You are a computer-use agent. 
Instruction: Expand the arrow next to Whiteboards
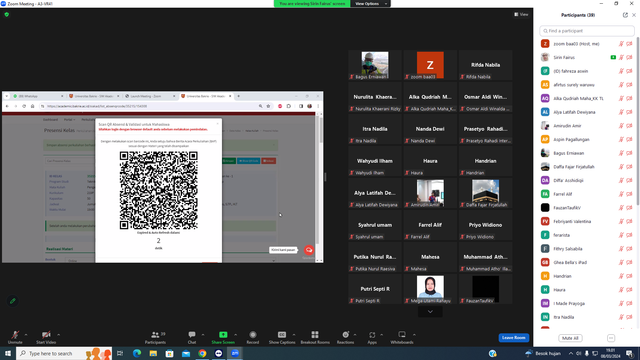pos(414,335)
